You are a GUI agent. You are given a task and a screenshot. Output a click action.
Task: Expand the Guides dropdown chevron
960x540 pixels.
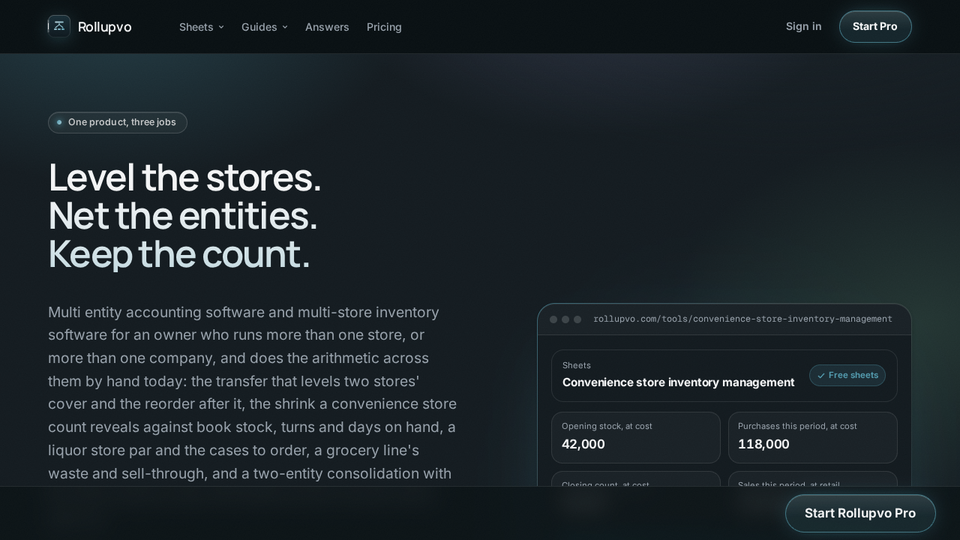click(x=285, y=27)
